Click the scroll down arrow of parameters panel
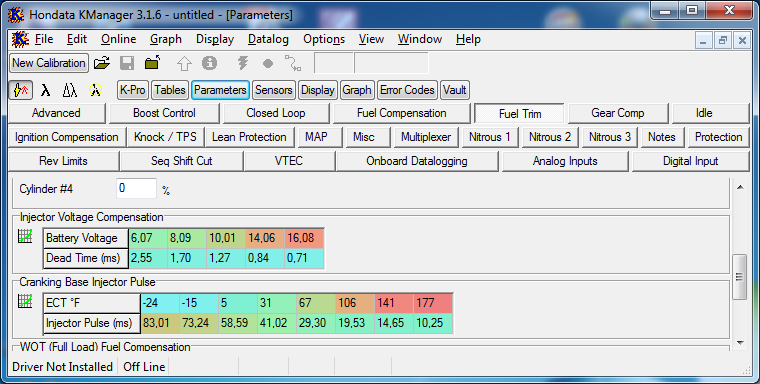The image size is (760, 384). [x=740, y=343]
